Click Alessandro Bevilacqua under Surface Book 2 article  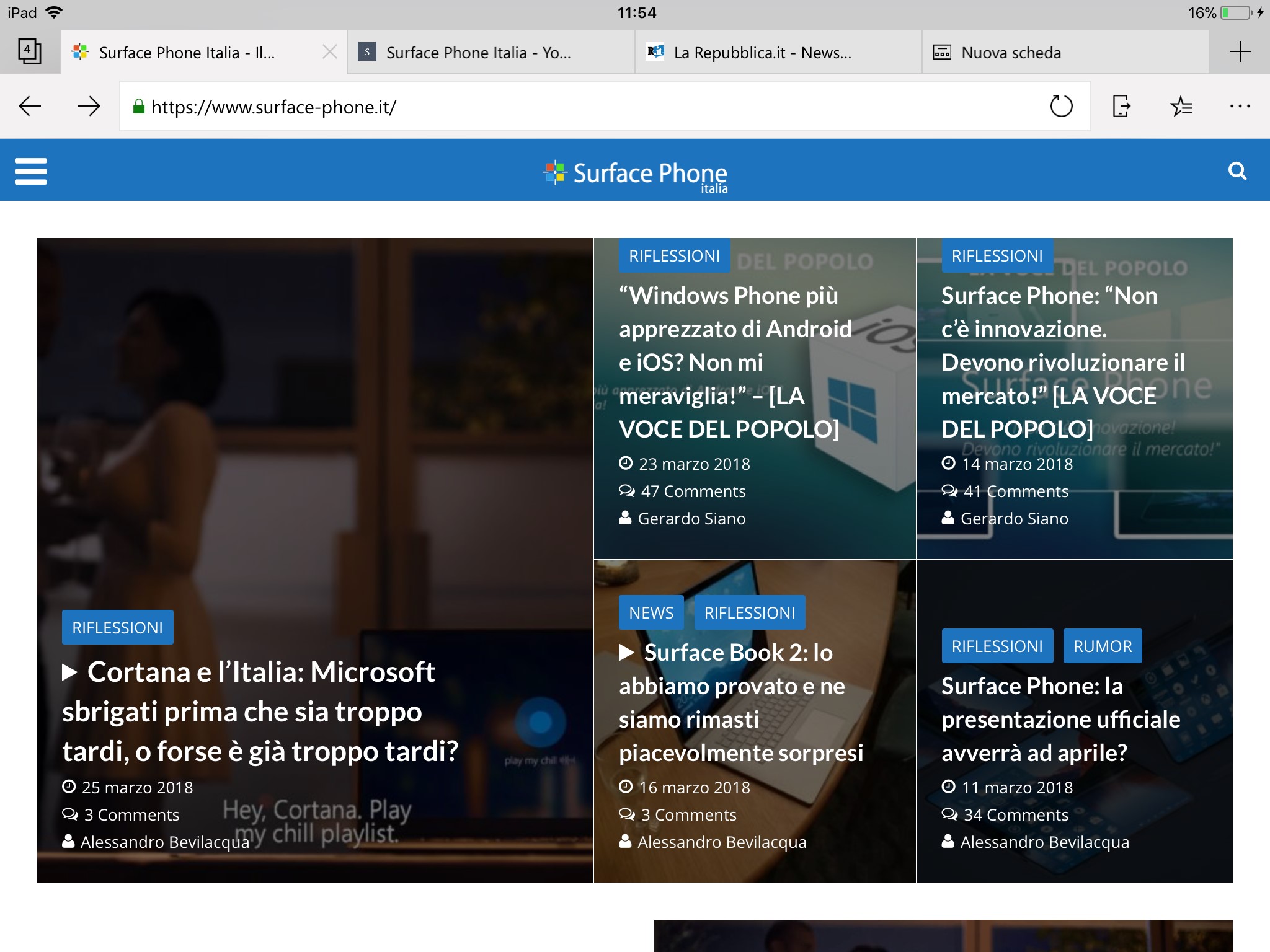pos(722,842)
